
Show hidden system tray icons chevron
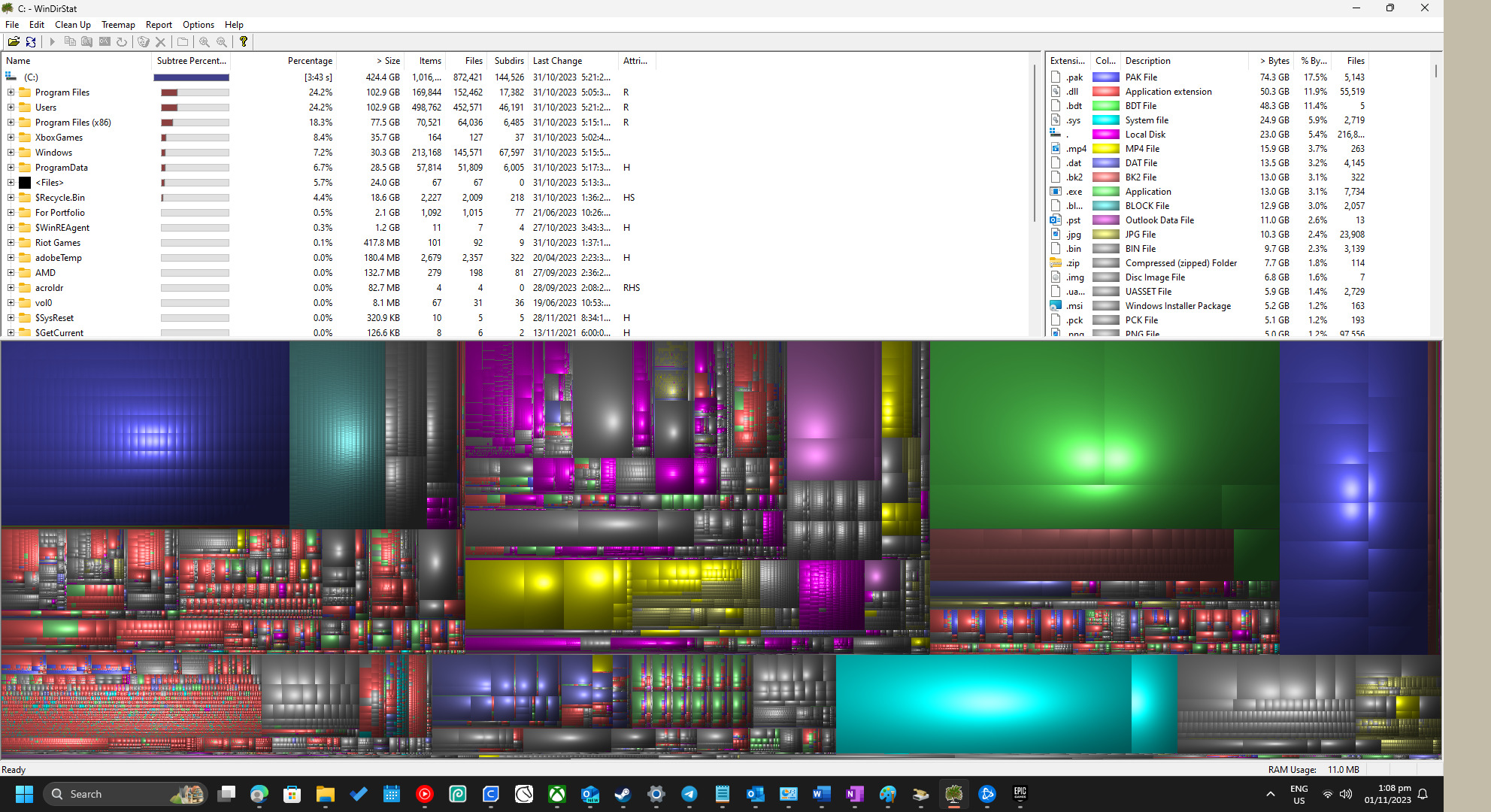pyautogui.click(x=1271, y=794)
